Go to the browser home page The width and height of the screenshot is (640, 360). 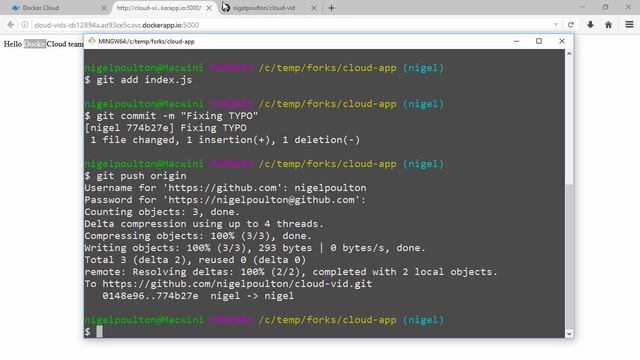[x=608, y=25]
